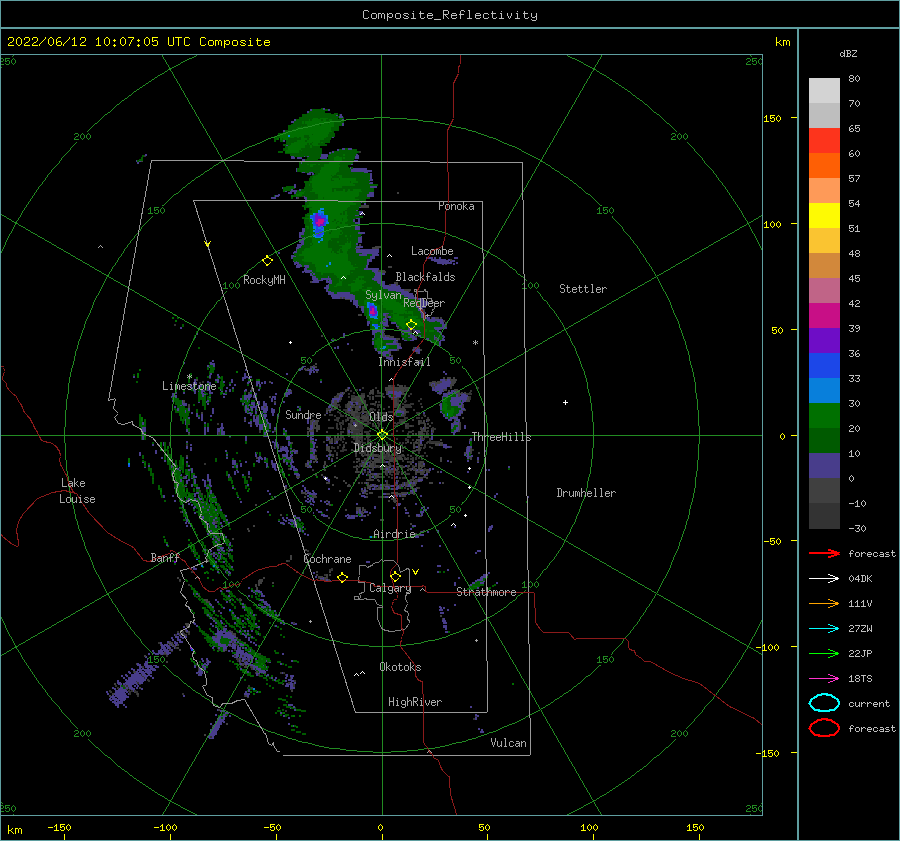Click the yellow diamond marker beside Cochrane
Image resolution: width=900 pixels, height=841 pixels.
point(342,577)
